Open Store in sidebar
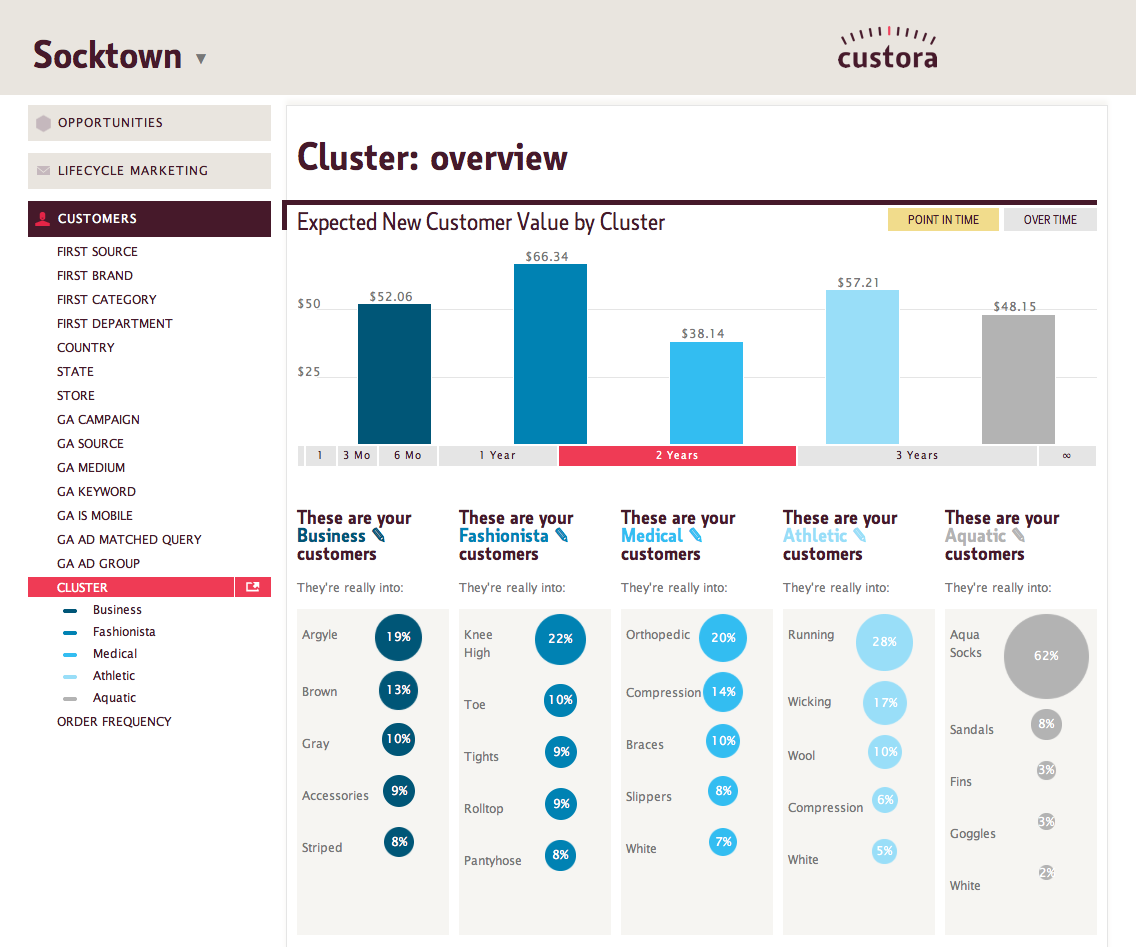Image resolution: width=1136 pixels, height=947 pixels. pos(76,395)
